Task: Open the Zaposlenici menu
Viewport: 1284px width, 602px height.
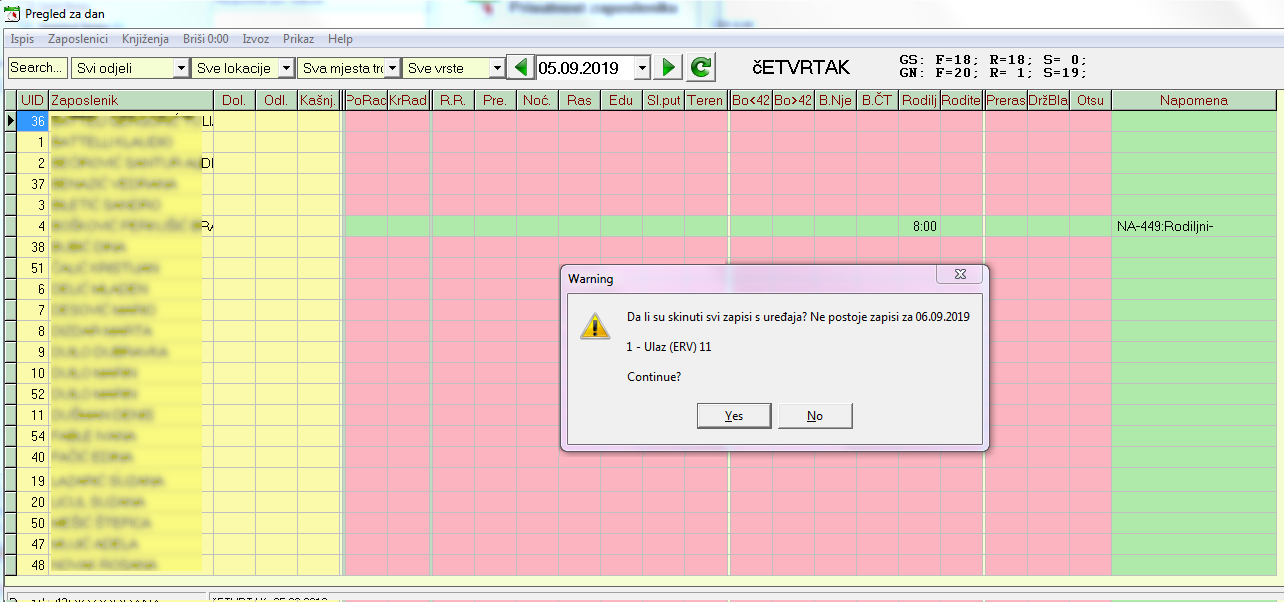Action: point(78,39)
